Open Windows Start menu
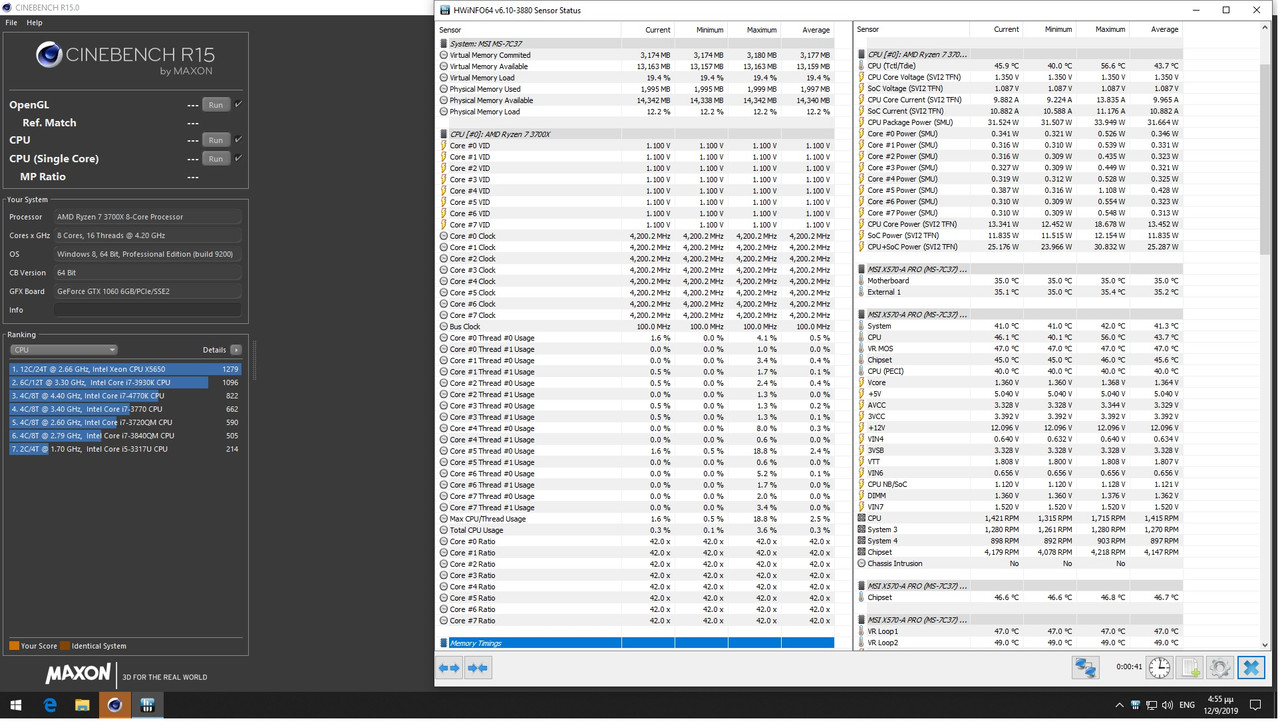The width and height of the screenshot is (1280, 721). 16,706
